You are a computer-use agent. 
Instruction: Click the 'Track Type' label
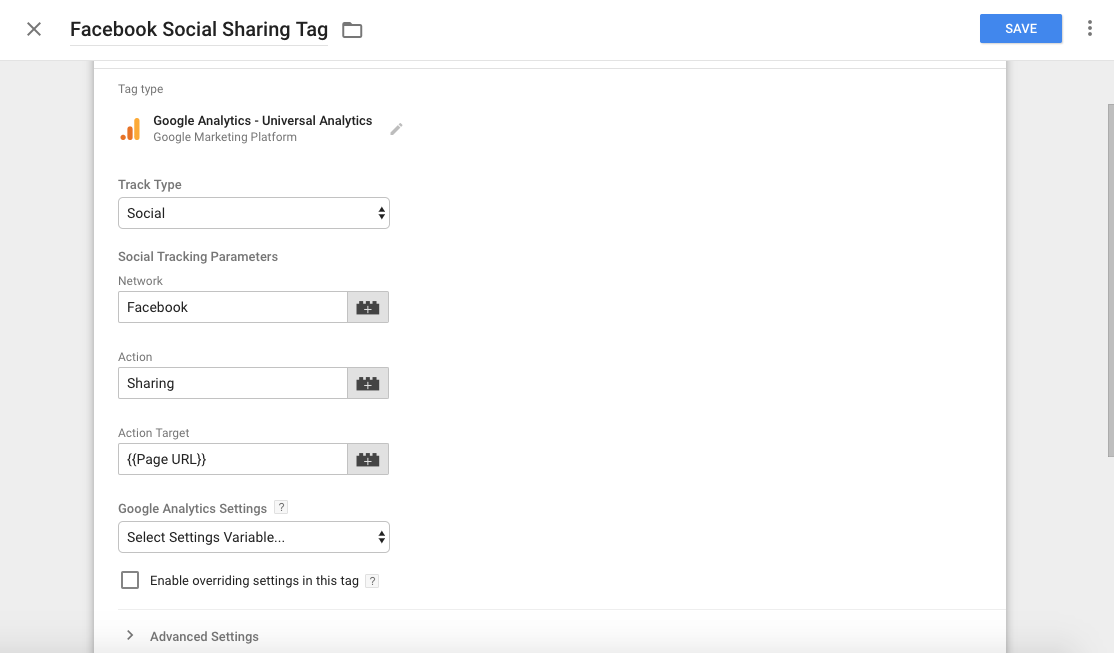pos(150,185)
